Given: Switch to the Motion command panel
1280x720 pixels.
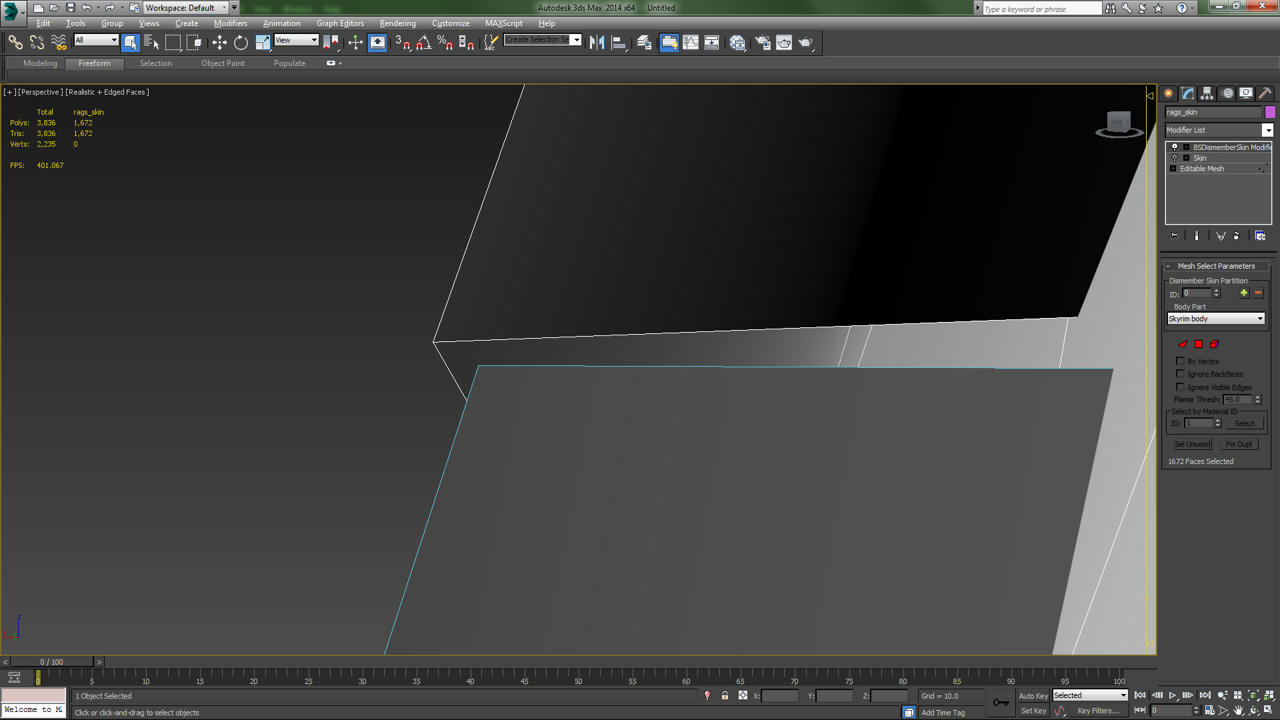Looking at the screenshot, I should tap(1227, 93).
